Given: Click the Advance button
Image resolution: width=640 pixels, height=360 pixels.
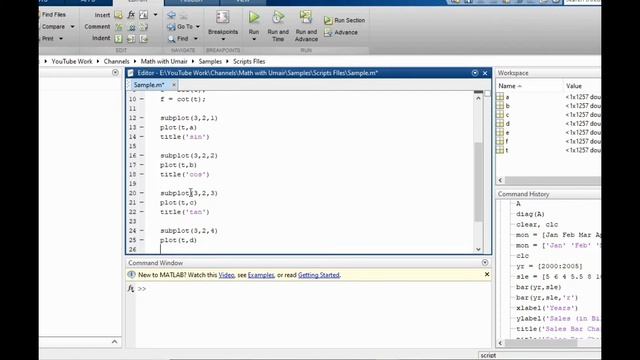Looking at the screenshot, I should pos(341,32).
